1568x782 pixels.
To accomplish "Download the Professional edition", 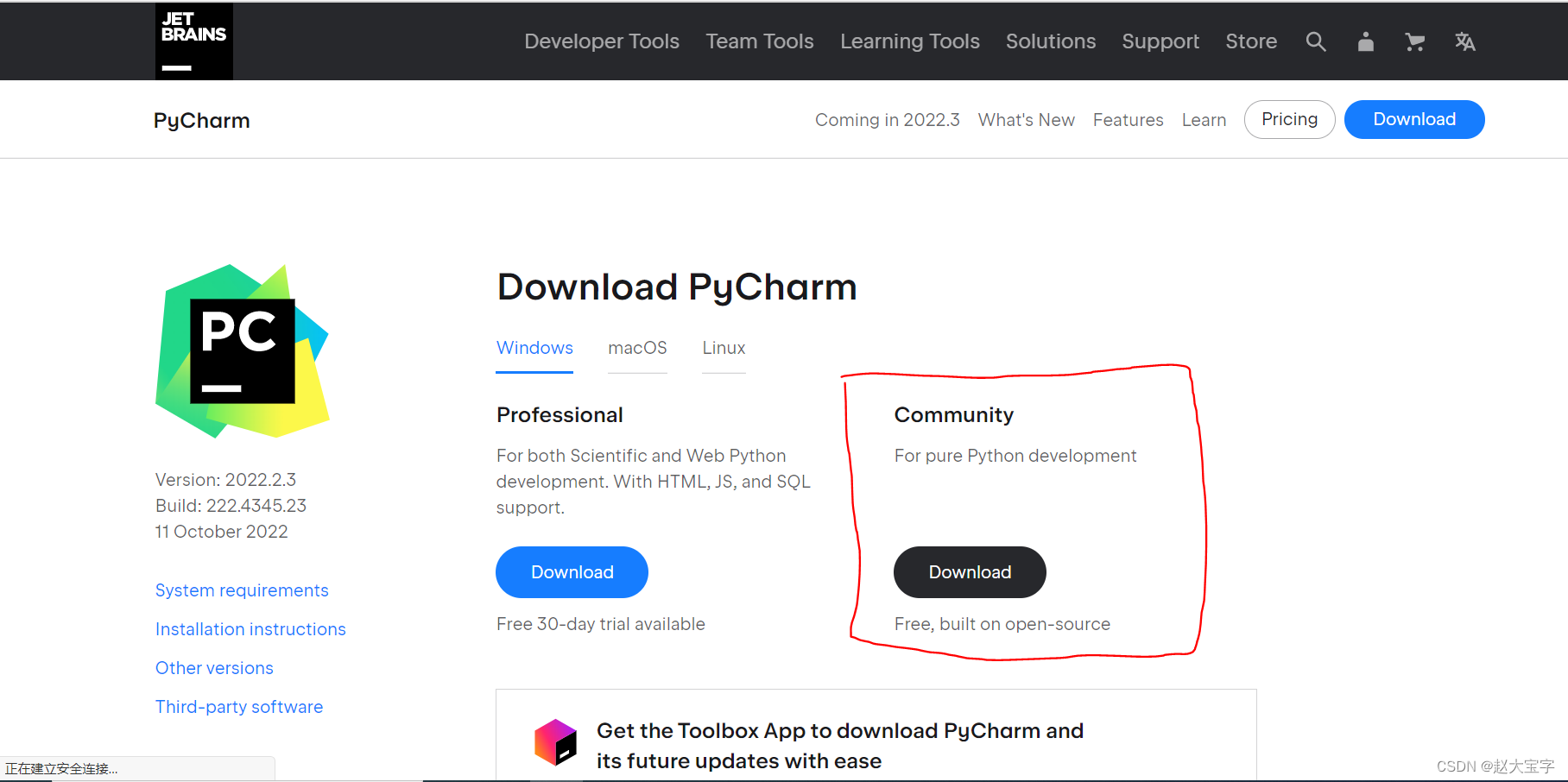I will click(572, 571).
